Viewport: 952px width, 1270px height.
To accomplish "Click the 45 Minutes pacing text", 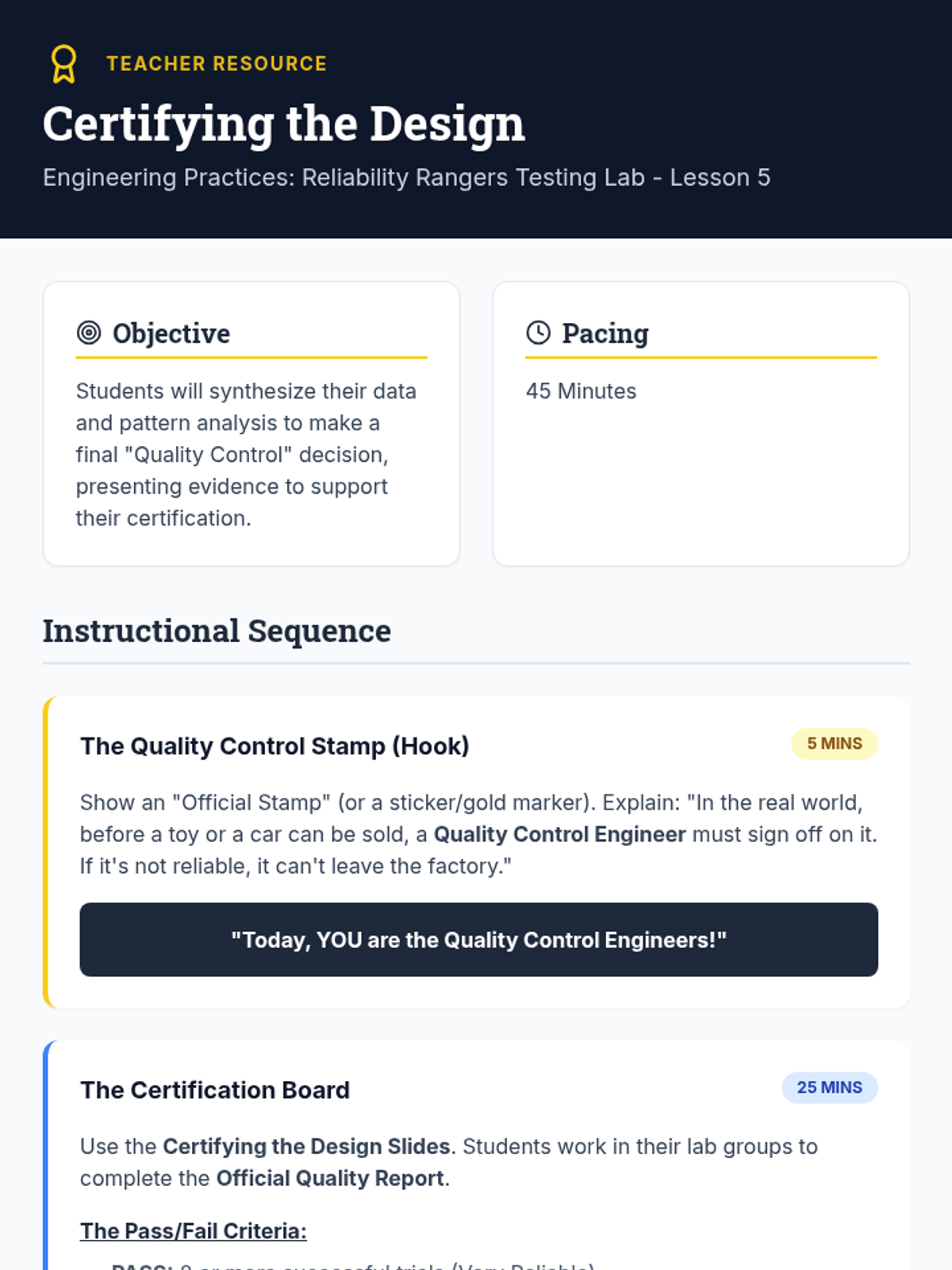I will point(581,391).
